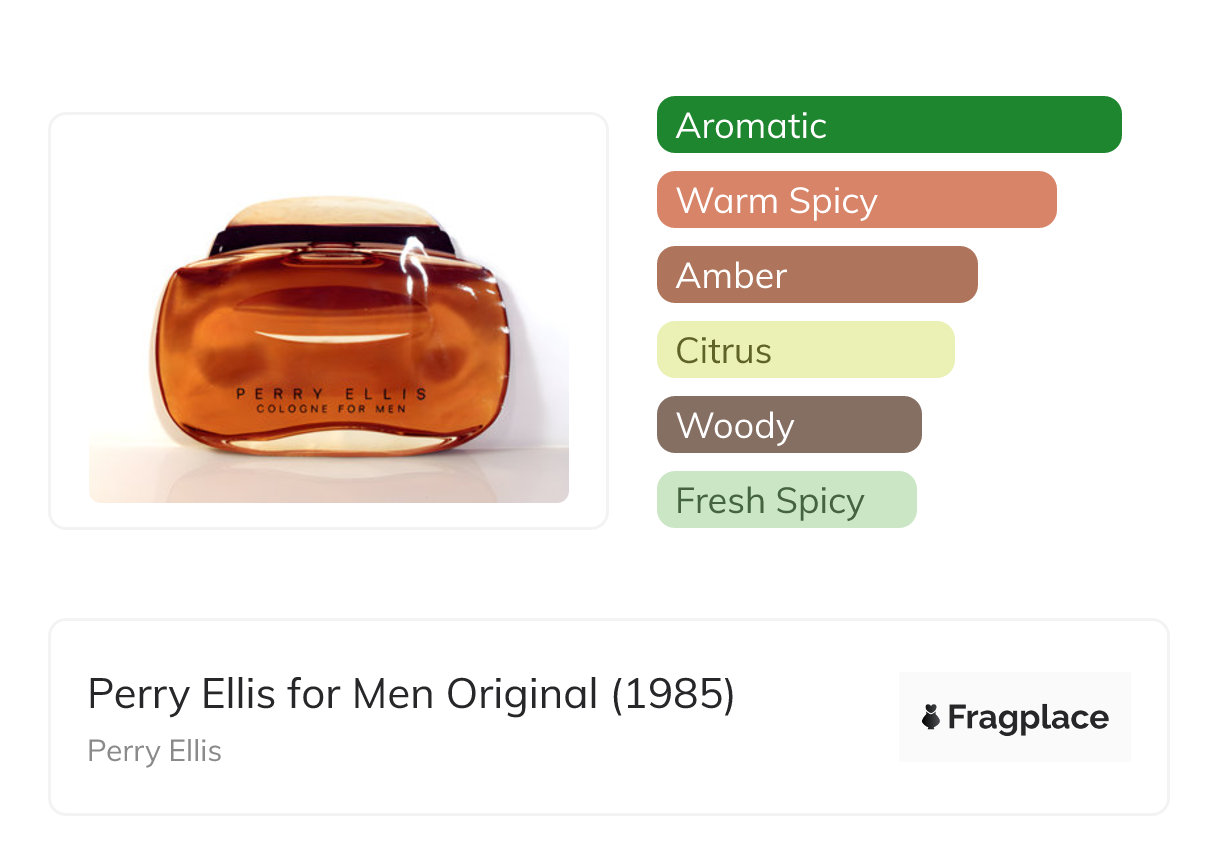Select the Warm Spicy accord bar
Image resolution: width=1218 pixels, height=864 pixels.
point(856,200)
